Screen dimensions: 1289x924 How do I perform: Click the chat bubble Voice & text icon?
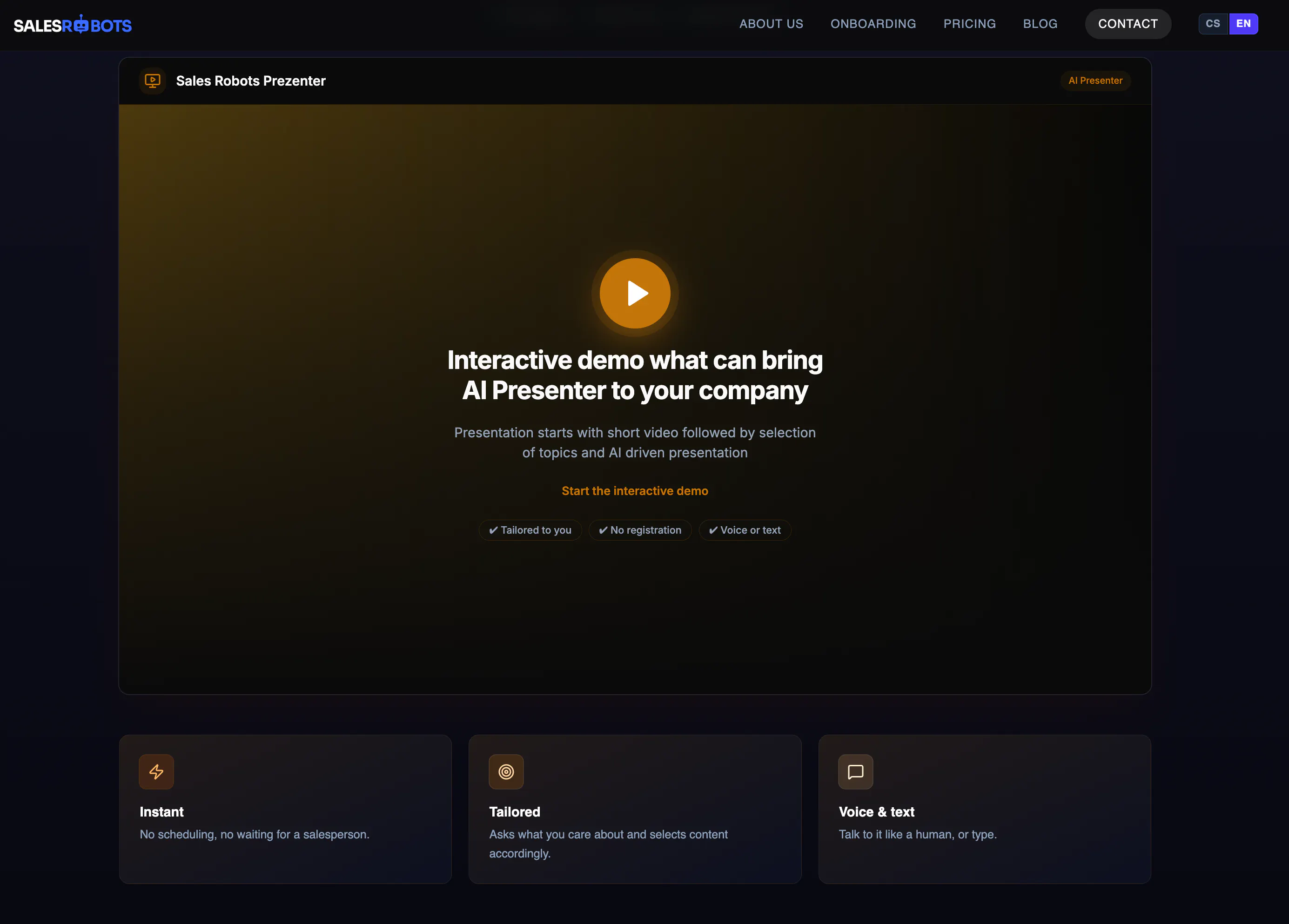[x=855, y=772]
